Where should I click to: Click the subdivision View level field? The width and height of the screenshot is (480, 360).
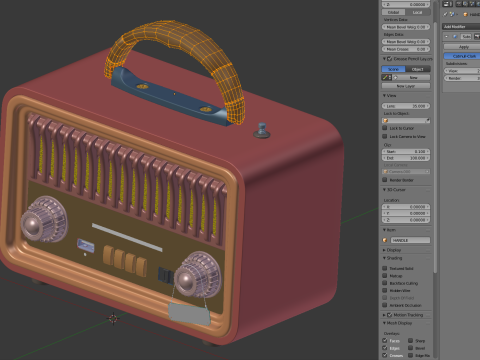coord(462,71)
